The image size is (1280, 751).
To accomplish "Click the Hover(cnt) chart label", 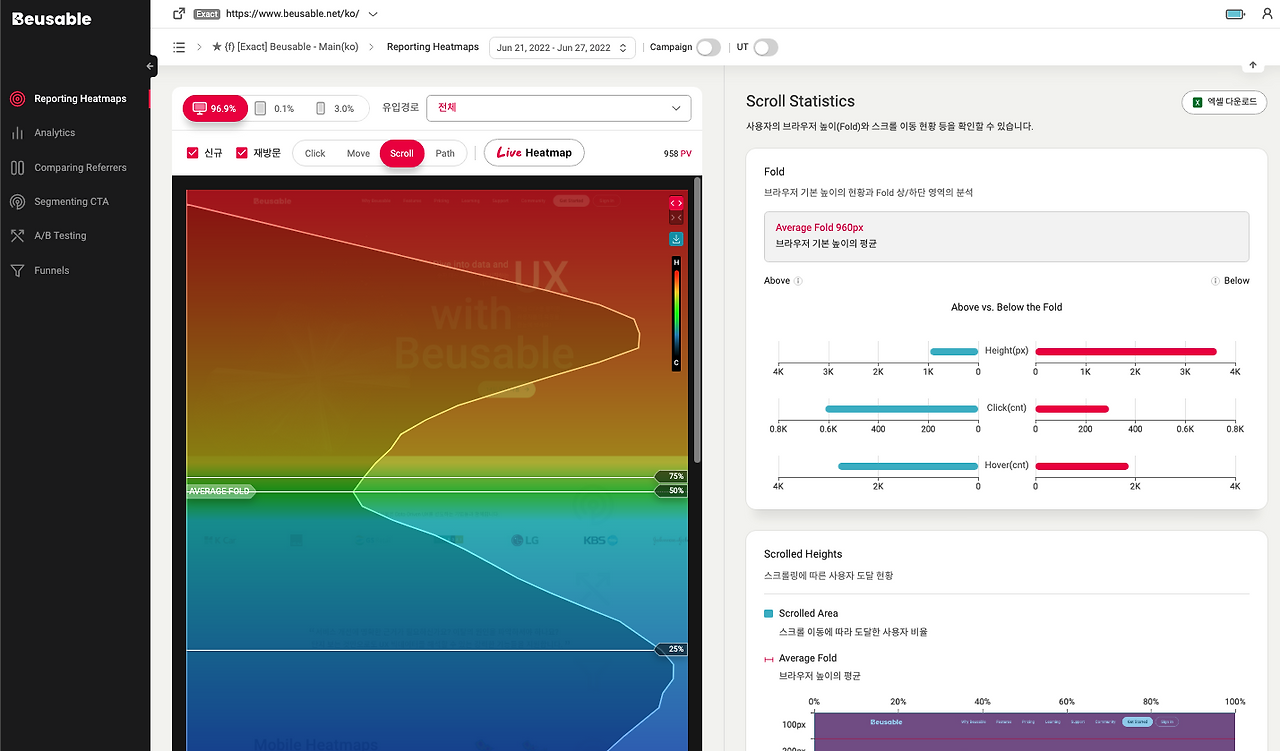I will point(1007,465).
